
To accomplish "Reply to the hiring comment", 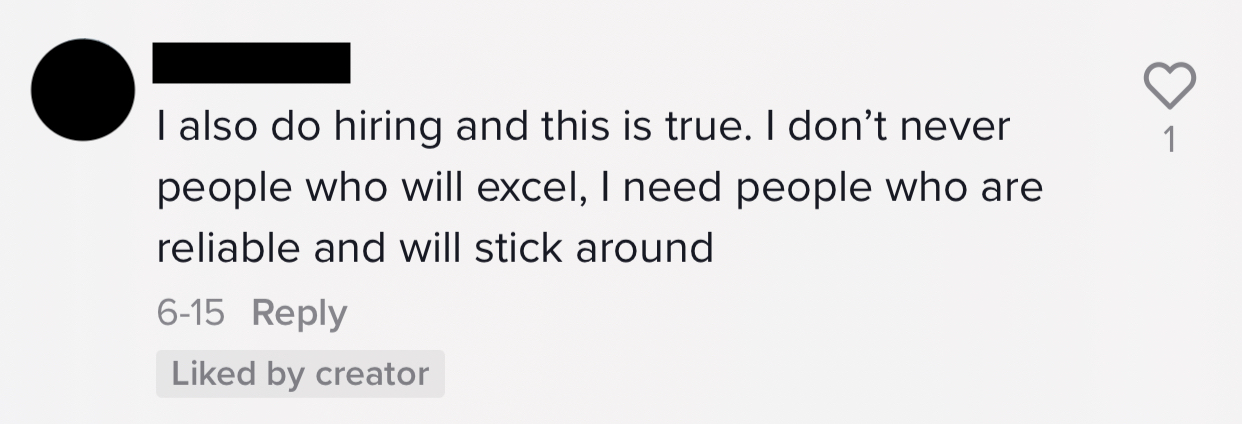I will (x=299, y=313).
